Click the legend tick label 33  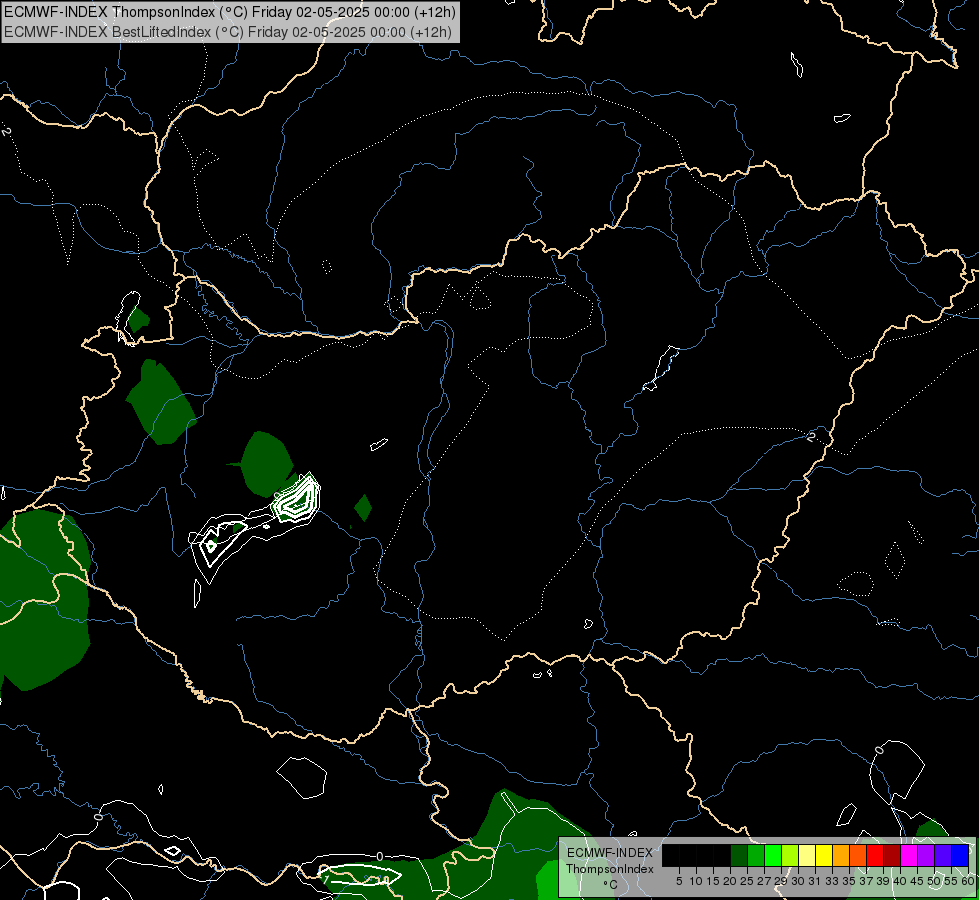[x=832, y=881]
